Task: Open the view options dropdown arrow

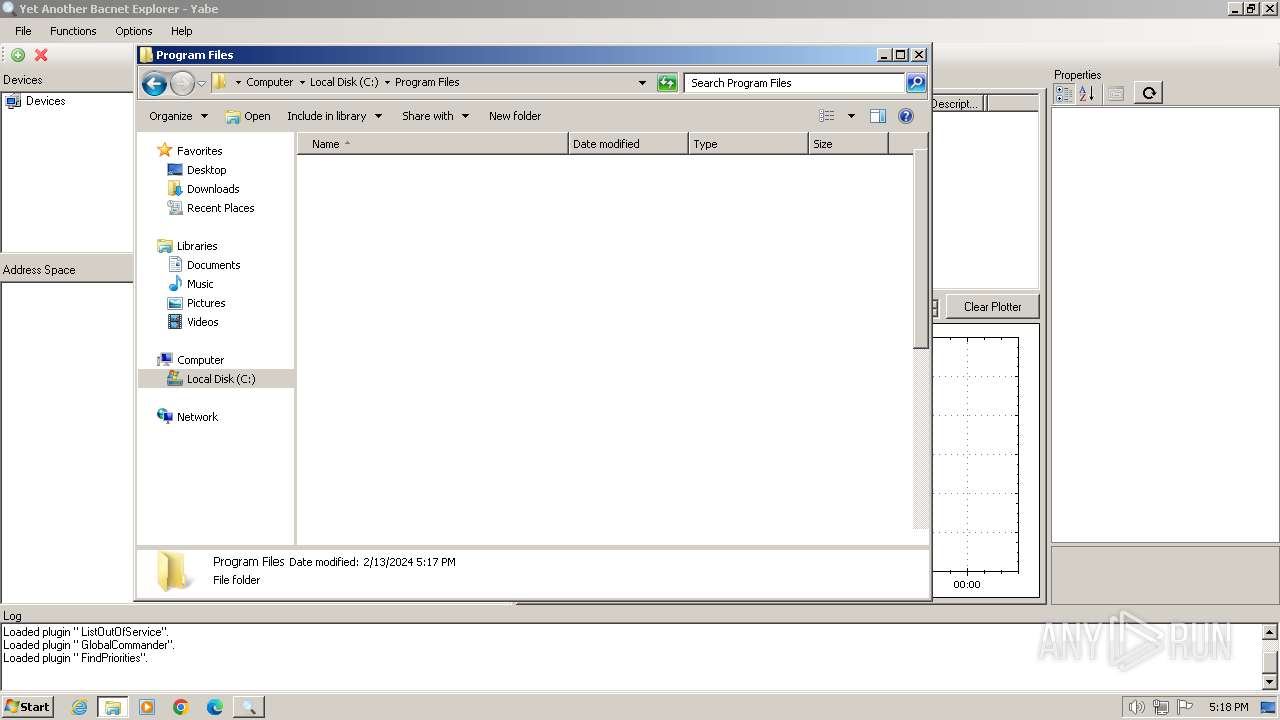Action: pos(851,116)
